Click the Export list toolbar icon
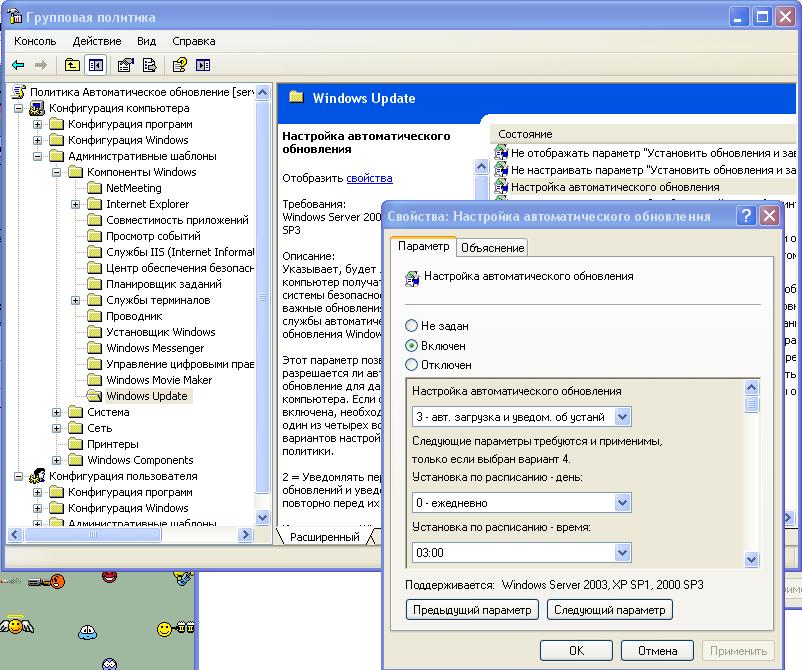 (x=149, y=65)
